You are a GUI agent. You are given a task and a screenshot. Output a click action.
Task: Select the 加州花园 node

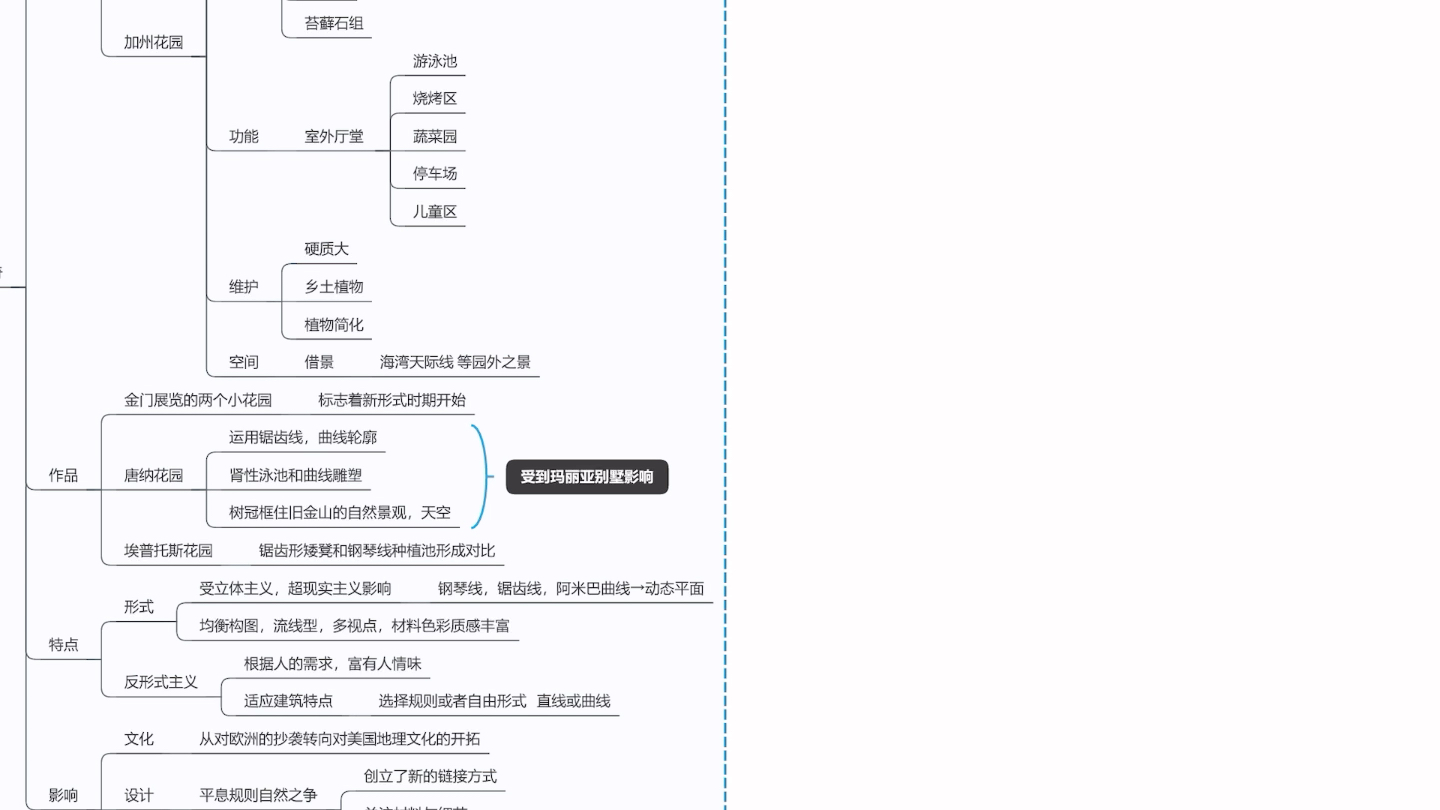[x=153, y=42]
